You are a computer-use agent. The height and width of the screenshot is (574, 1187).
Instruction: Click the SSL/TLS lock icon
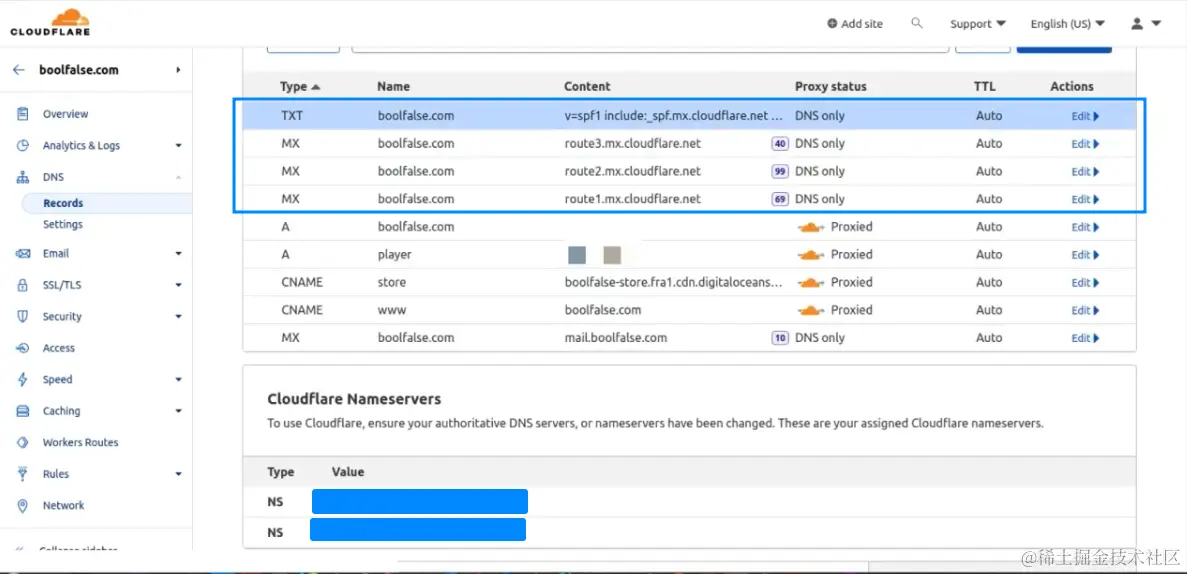click(x=23, y=285)
